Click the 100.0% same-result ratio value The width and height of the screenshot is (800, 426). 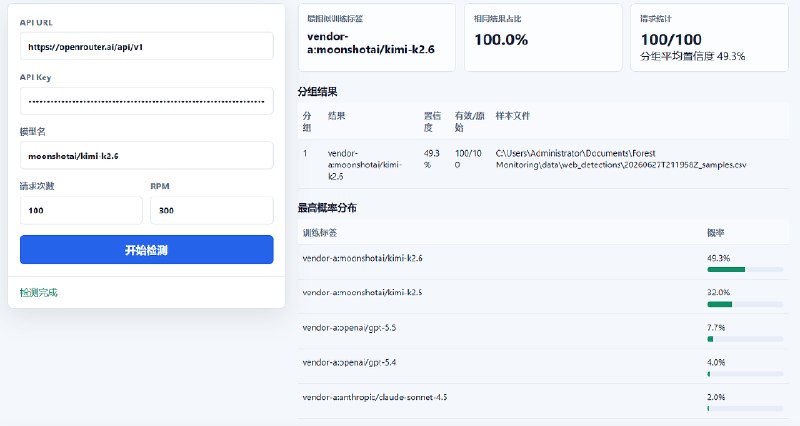coord(501,40)
